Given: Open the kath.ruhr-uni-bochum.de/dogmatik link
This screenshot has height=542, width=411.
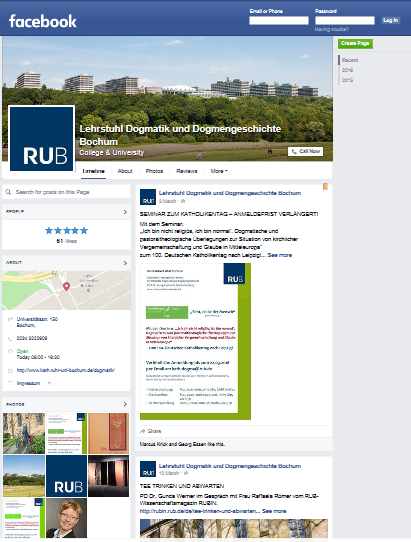Looking at the screenshot, I should pos(66,370).
